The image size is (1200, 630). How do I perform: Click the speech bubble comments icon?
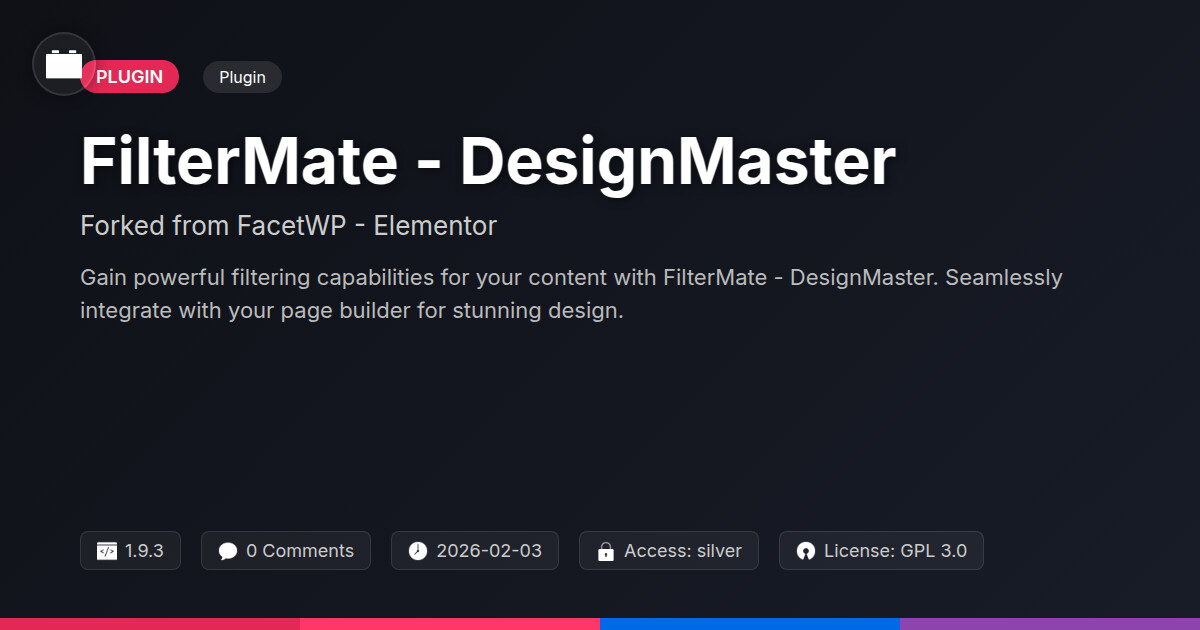pyautogui.click(x=228, y=551)
